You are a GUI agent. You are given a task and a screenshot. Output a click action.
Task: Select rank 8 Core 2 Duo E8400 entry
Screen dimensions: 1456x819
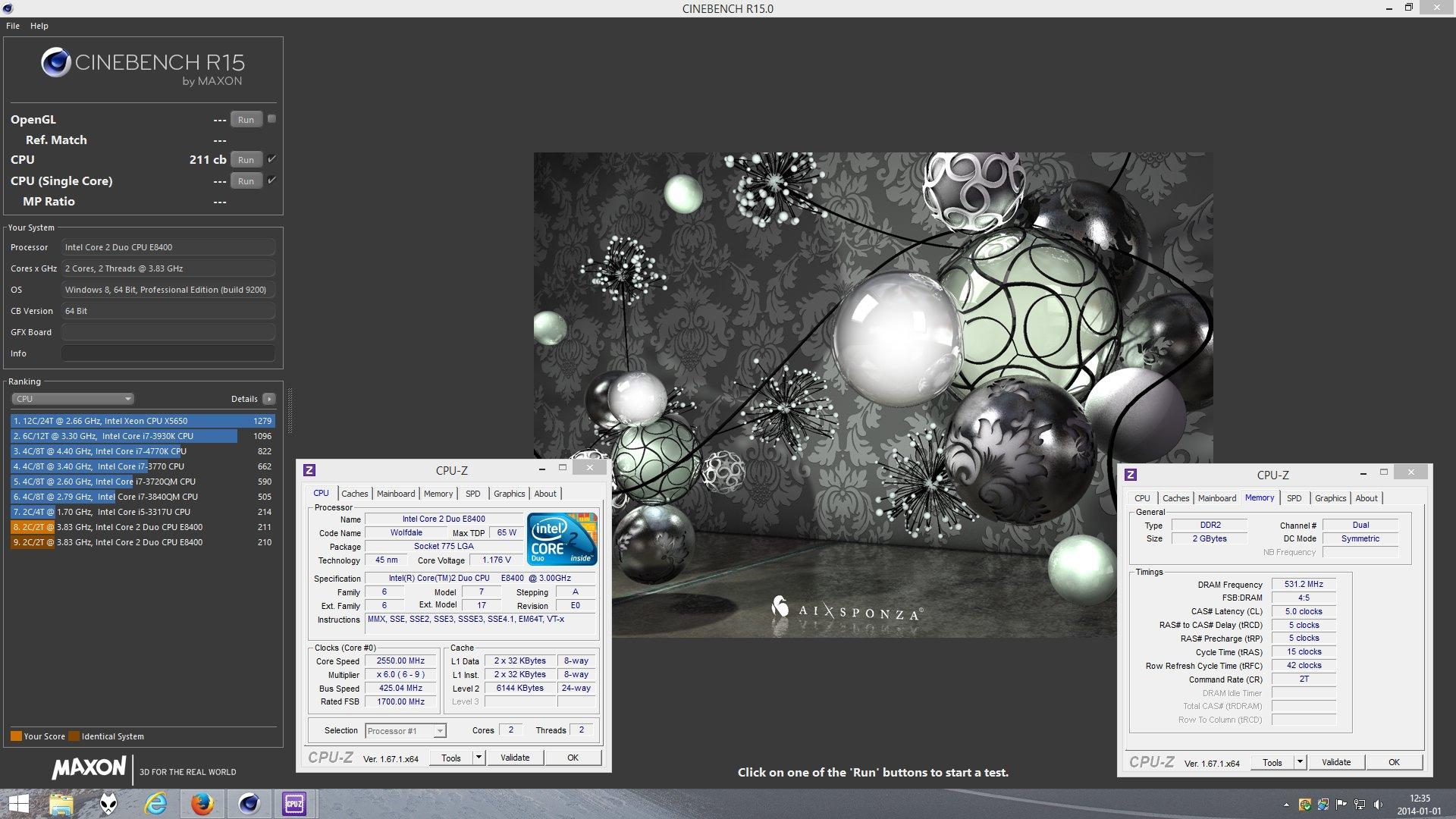pyautogui.click(x=143, y=527)
